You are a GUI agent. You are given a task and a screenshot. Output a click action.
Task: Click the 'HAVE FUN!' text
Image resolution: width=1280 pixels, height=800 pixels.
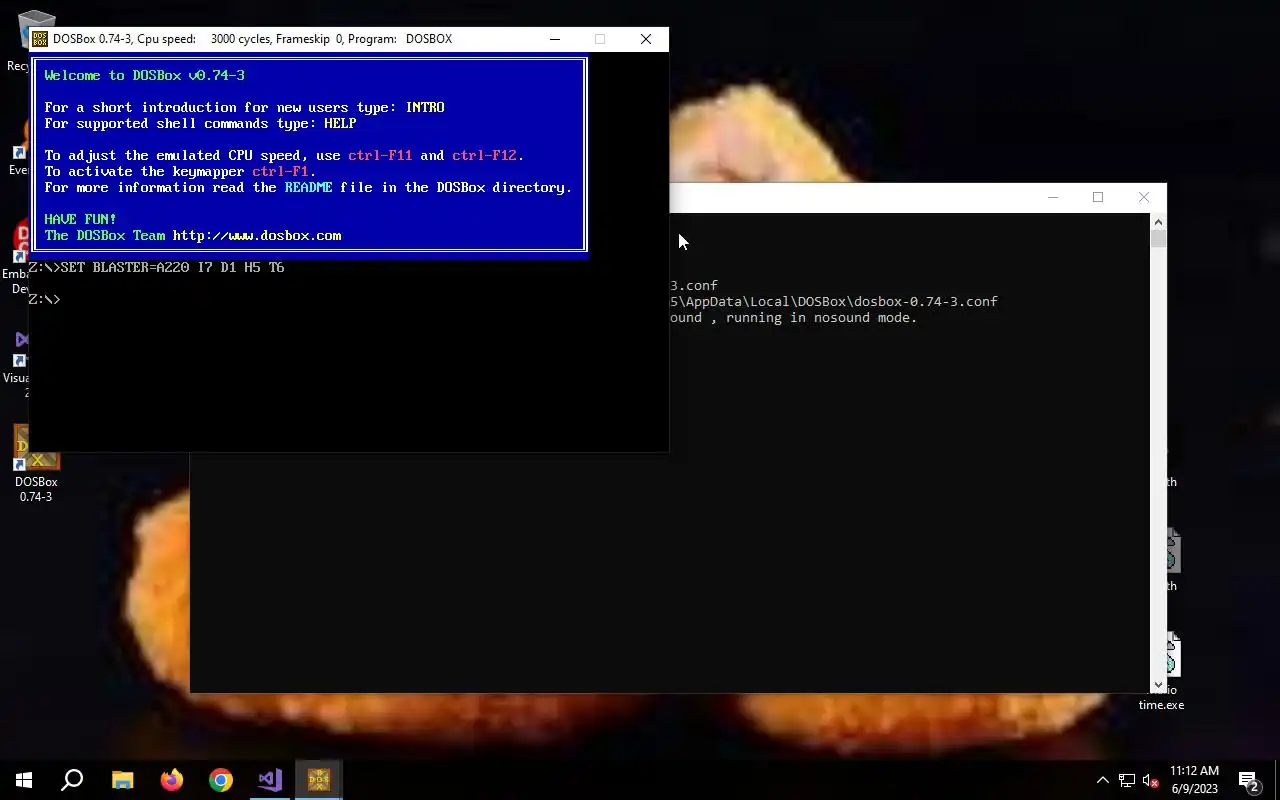tap(80, 220)
